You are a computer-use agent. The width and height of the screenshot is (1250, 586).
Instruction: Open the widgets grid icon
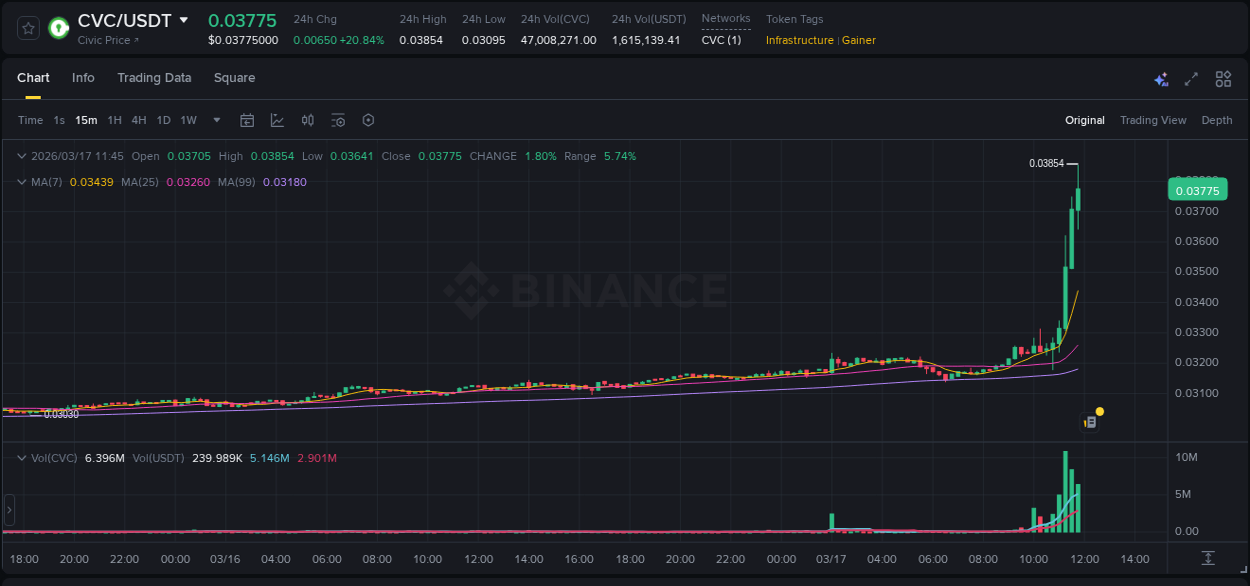click(x=1222, y=78)
